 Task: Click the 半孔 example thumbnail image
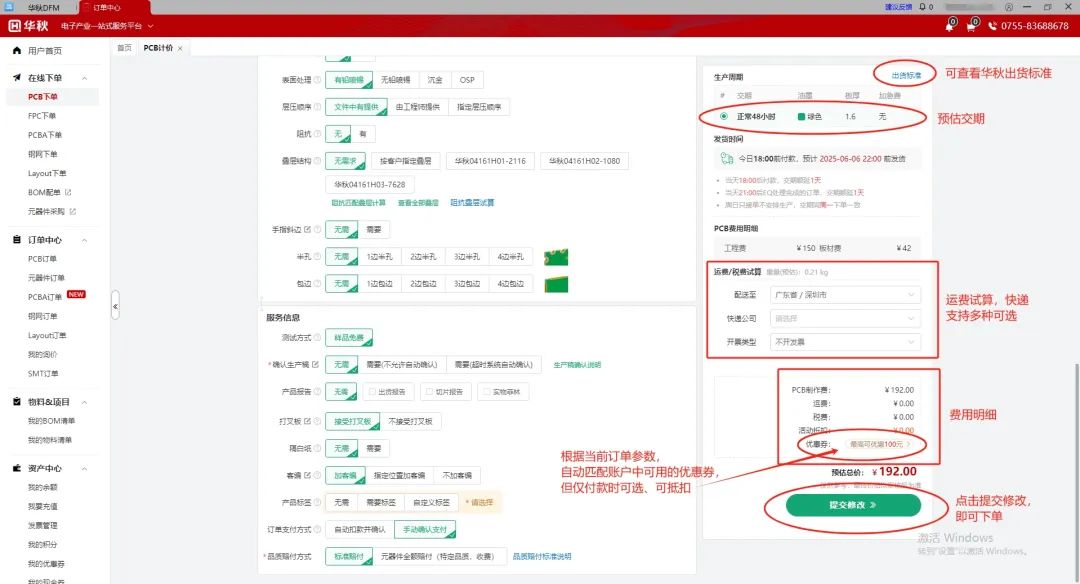(556, 258)
